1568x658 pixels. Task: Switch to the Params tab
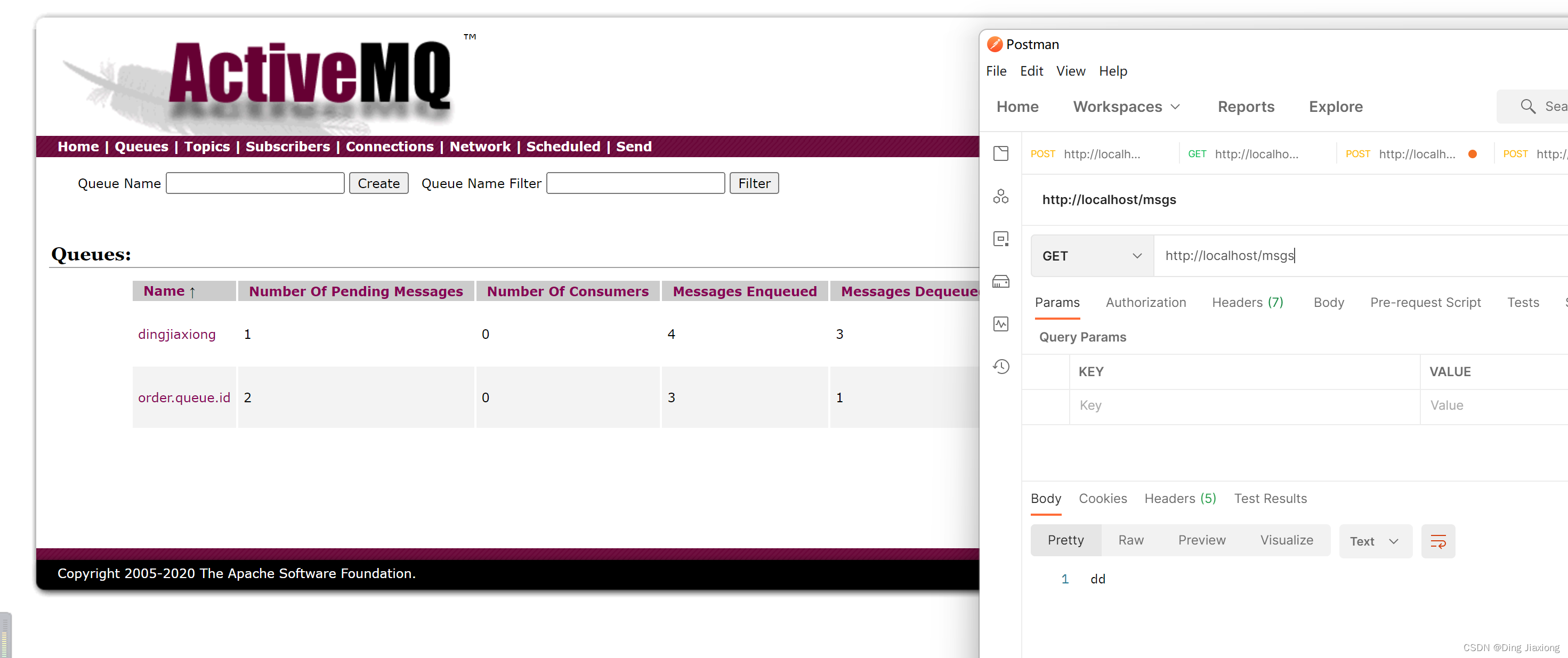pyautogui.click(x=1057, y=303)
